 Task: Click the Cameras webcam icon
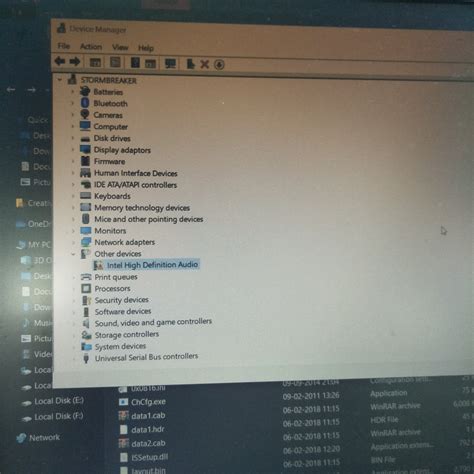click(x=85, y=114)
